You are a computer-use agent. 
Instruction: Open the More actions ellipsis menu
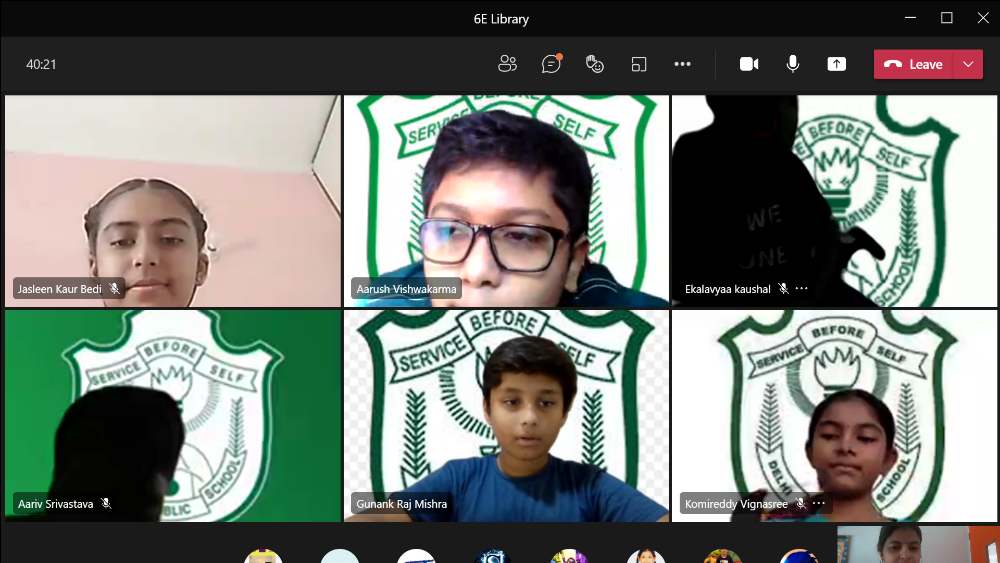682,64
